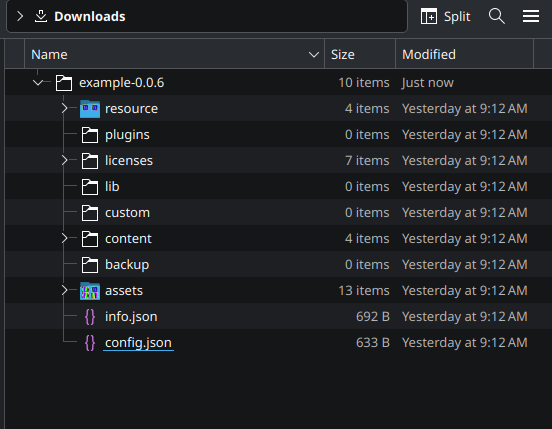
Task: Expand the licenses folder
Action: pos(64,160)
